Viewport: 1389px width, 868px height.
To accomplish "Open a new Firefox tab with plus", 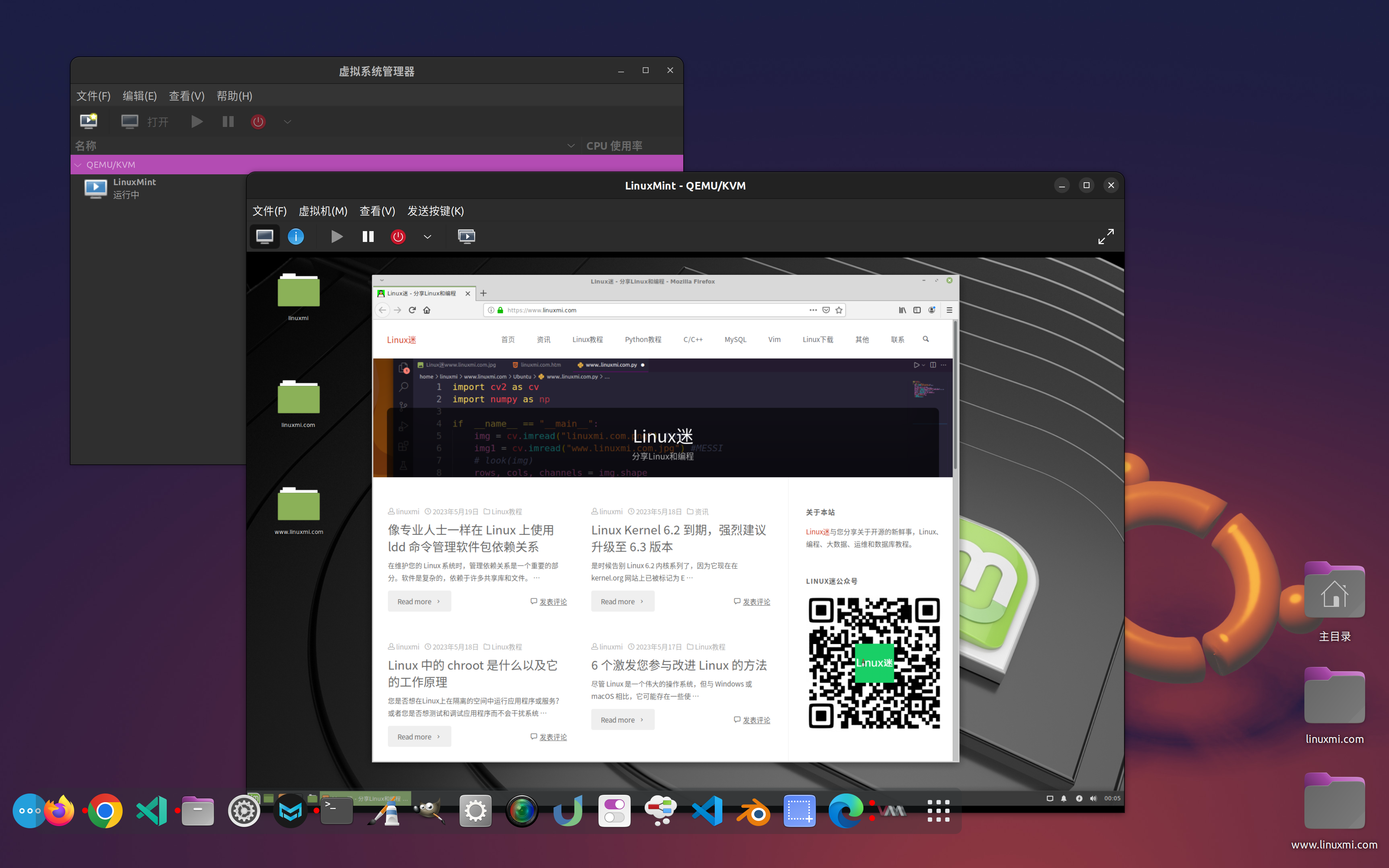I will [483, 293].
